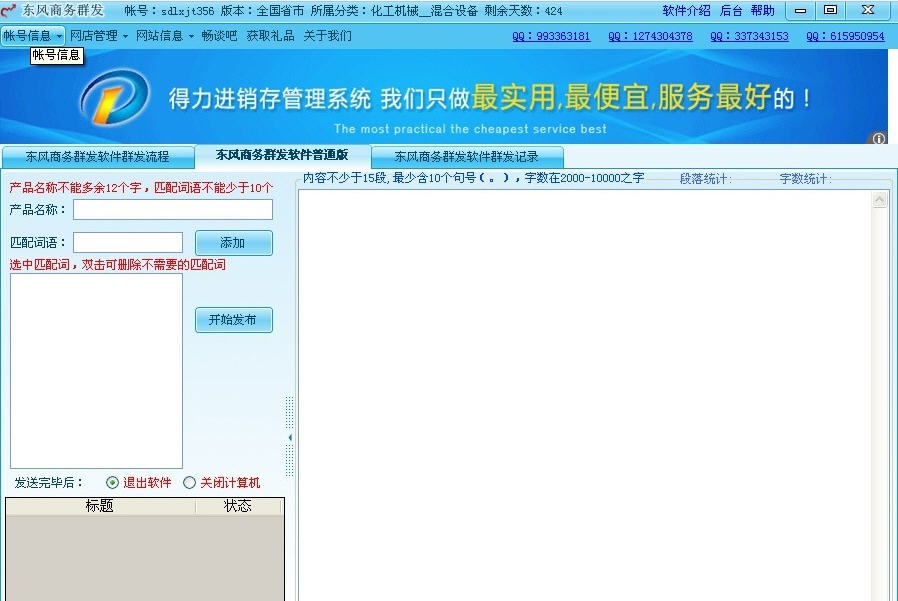Click the 帐号：sdlxjt356 text
Image resolution: width=898 pixels, height=601 pixels.
click(x=169, y=11)
